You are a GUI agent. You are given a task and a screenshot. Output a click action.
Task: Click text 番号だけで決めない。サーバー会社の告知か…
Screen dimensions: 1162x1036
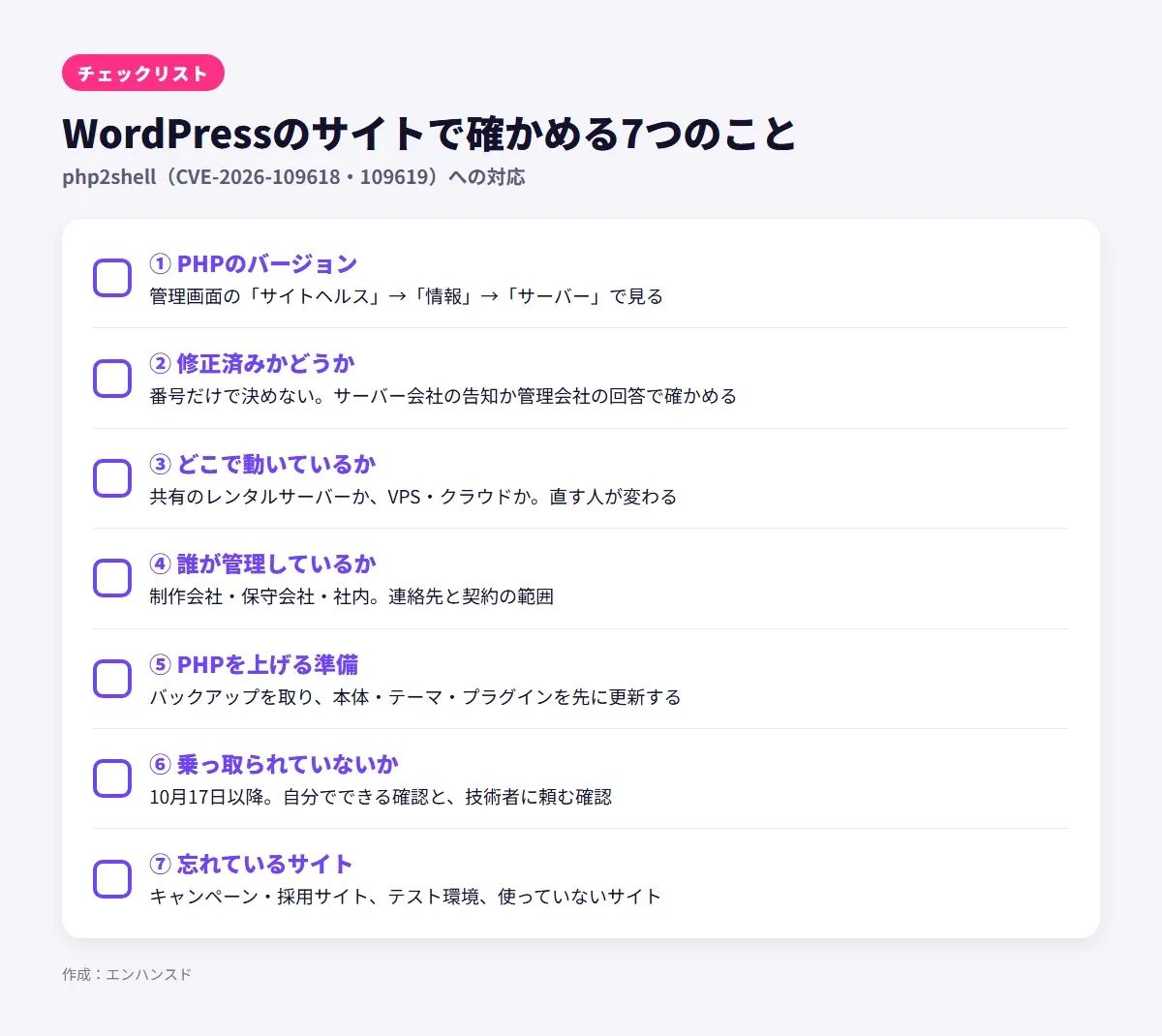coord(443,396)
